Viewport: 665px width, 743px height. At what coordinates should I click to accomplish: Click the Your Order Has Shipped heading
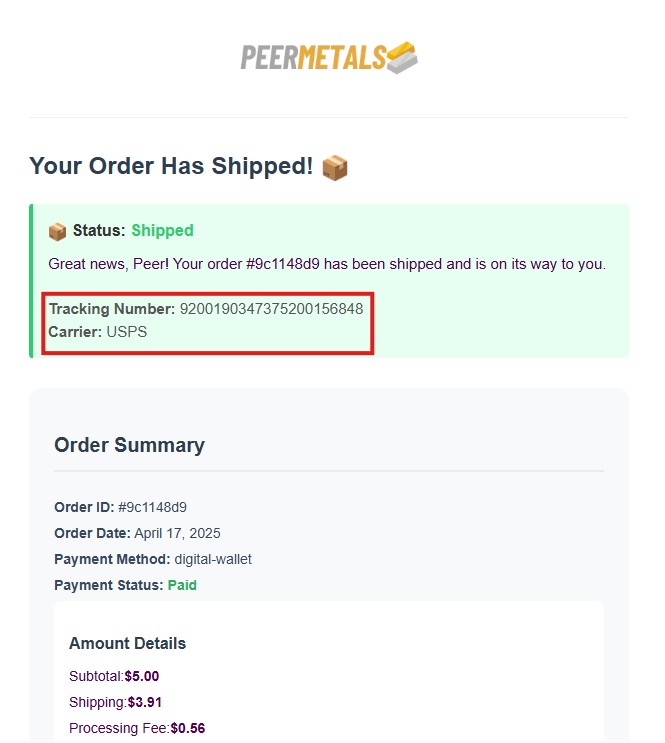tap(171, 166)
